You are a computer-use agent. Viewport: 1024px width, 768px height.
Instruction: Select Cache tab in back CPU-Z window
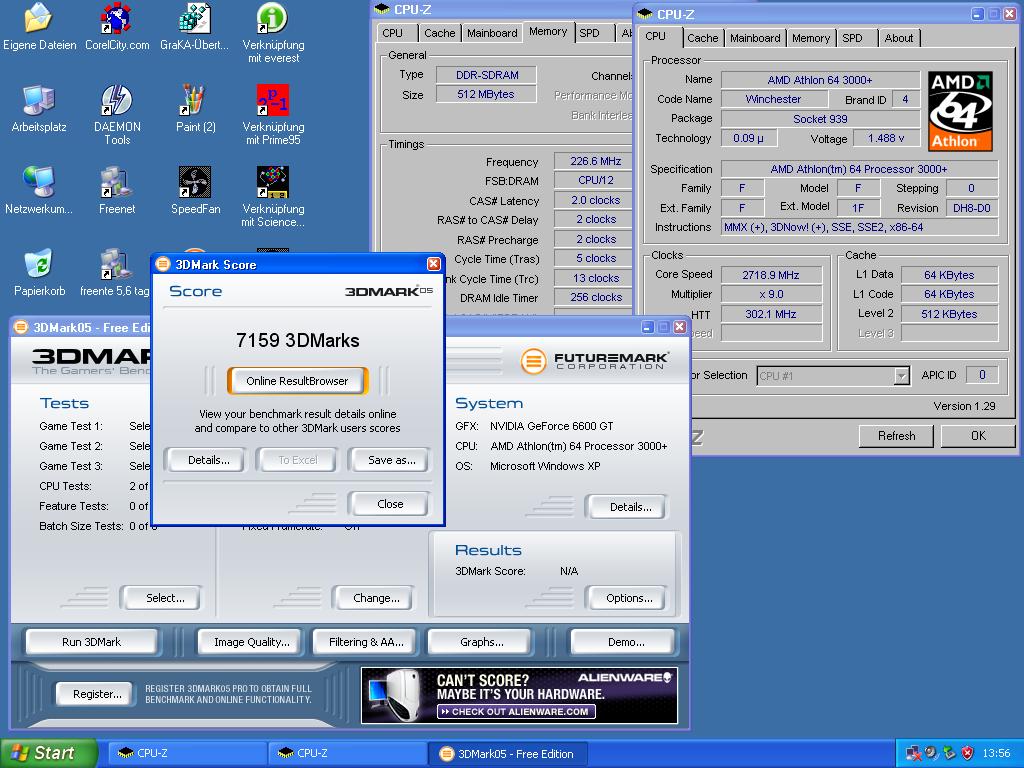coord(440,33)
